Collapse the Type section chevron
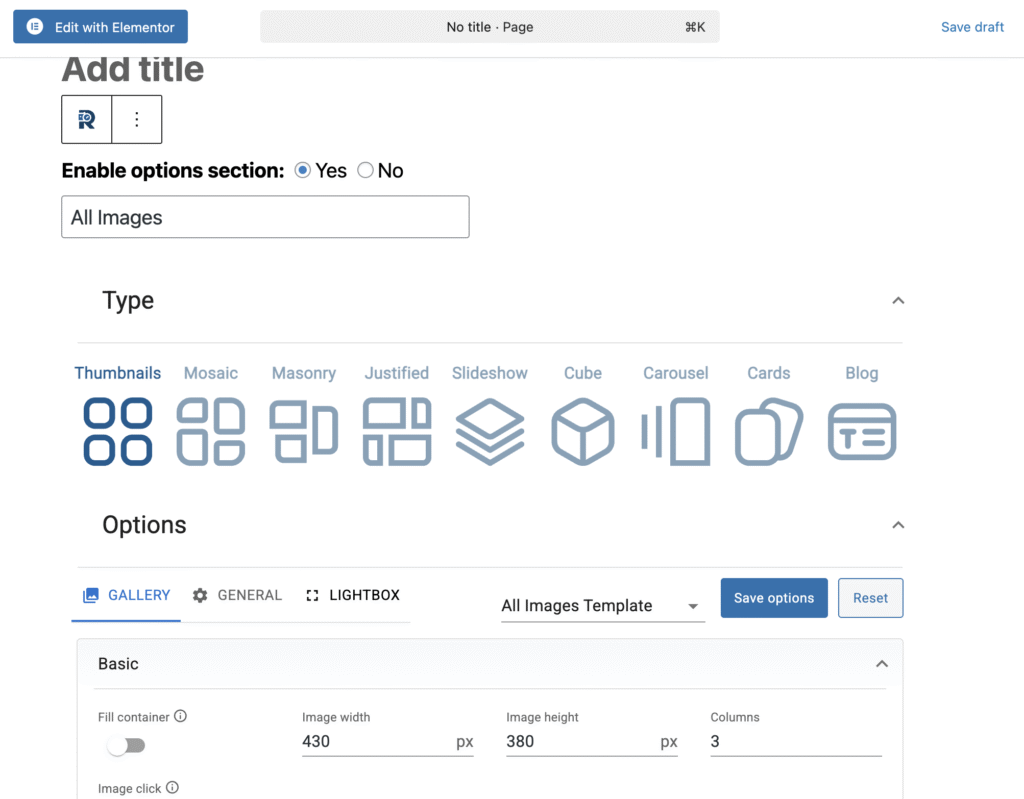 click(x=898, y=300)
